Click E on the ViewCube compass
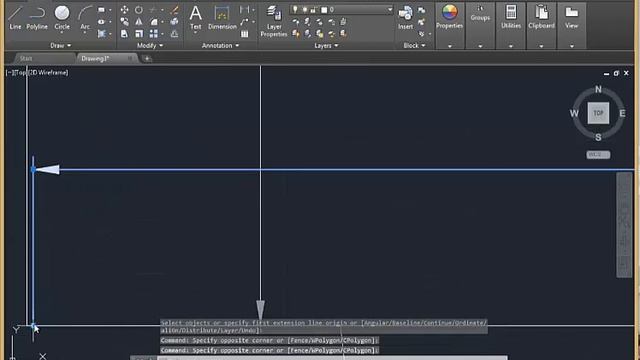640x360 pixels. (622, 113)
